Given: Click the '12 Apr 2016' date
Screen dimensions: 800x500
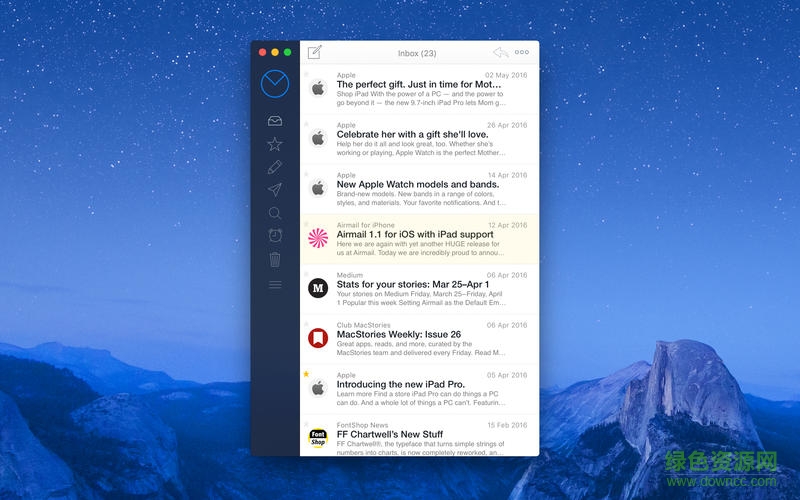Looking at the screenshot, I should (507, 225).
